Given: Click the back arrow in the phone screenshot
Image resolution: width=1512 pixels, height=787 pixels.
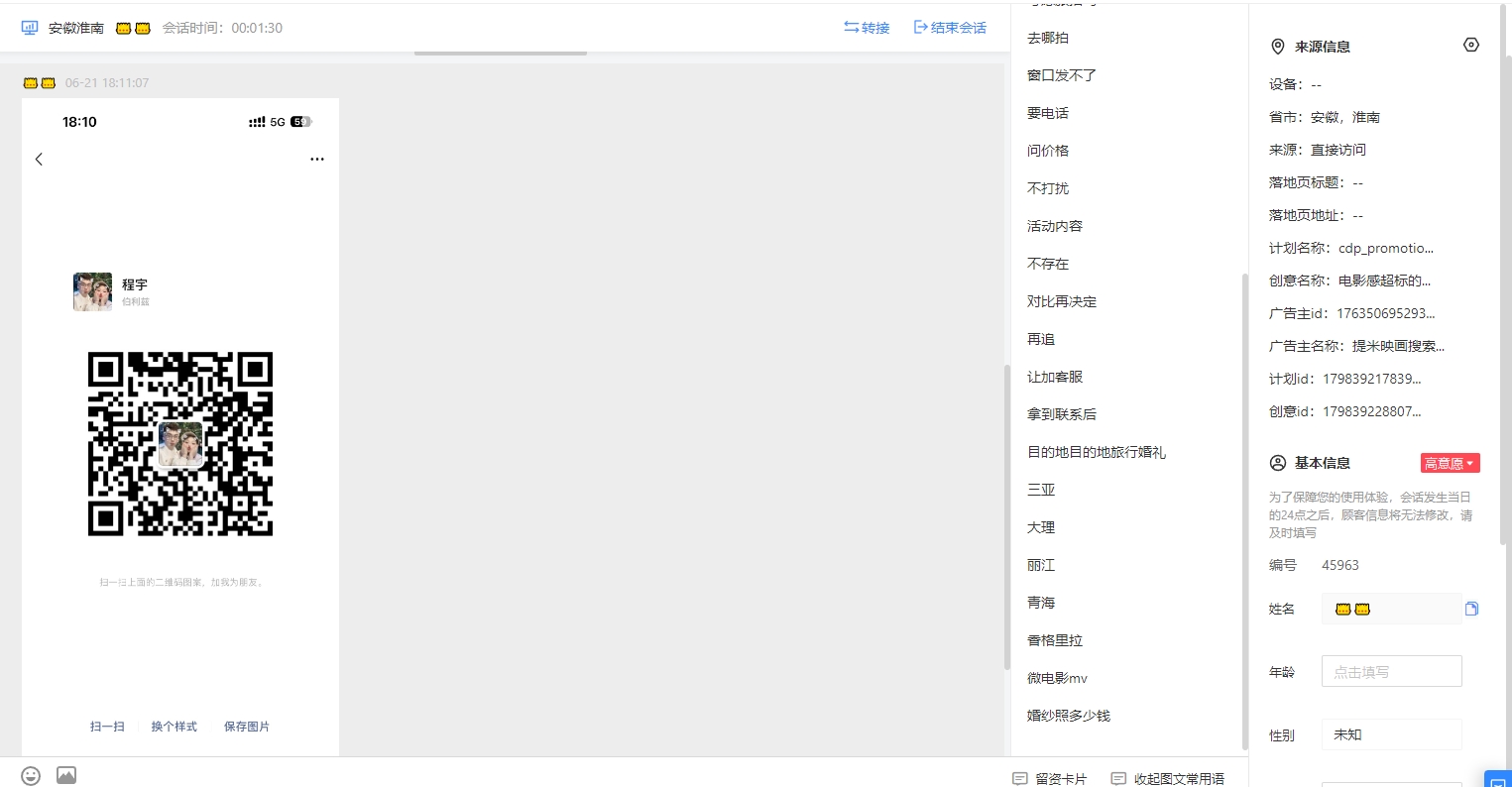Looking at the screenshot, I should (x=39, y=159).
